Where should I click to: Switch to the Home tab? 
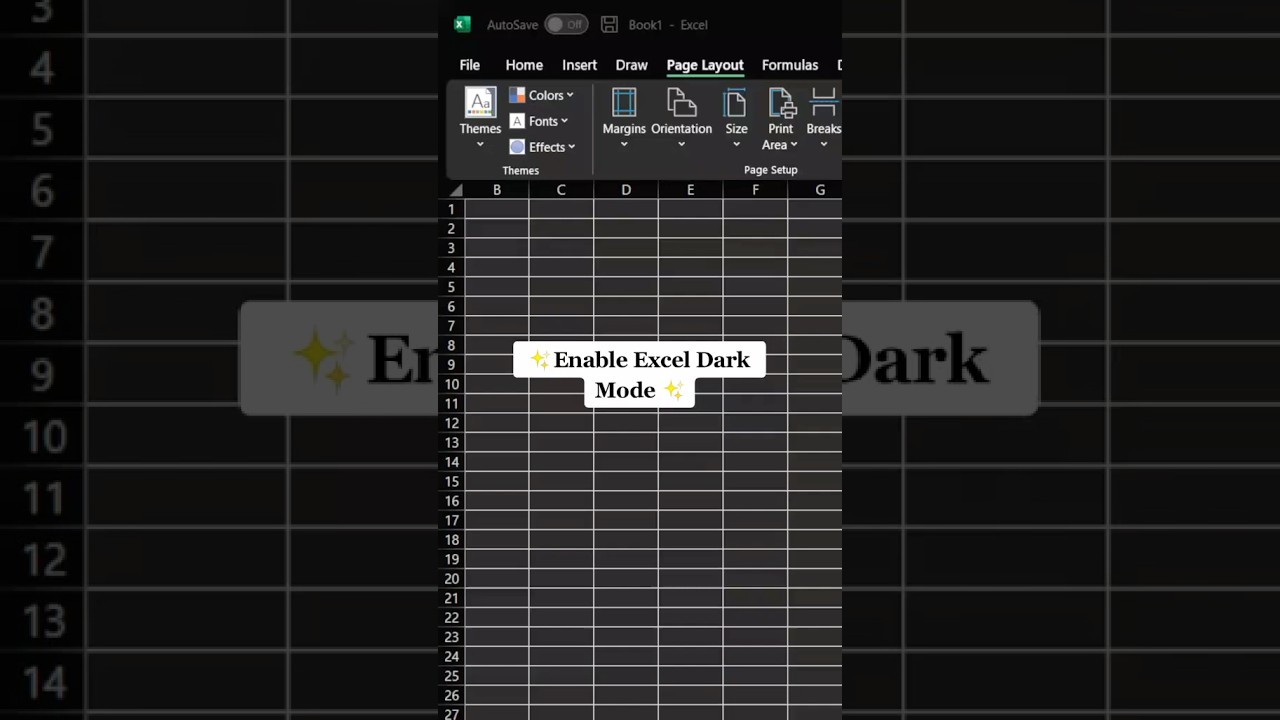(524, 65)
